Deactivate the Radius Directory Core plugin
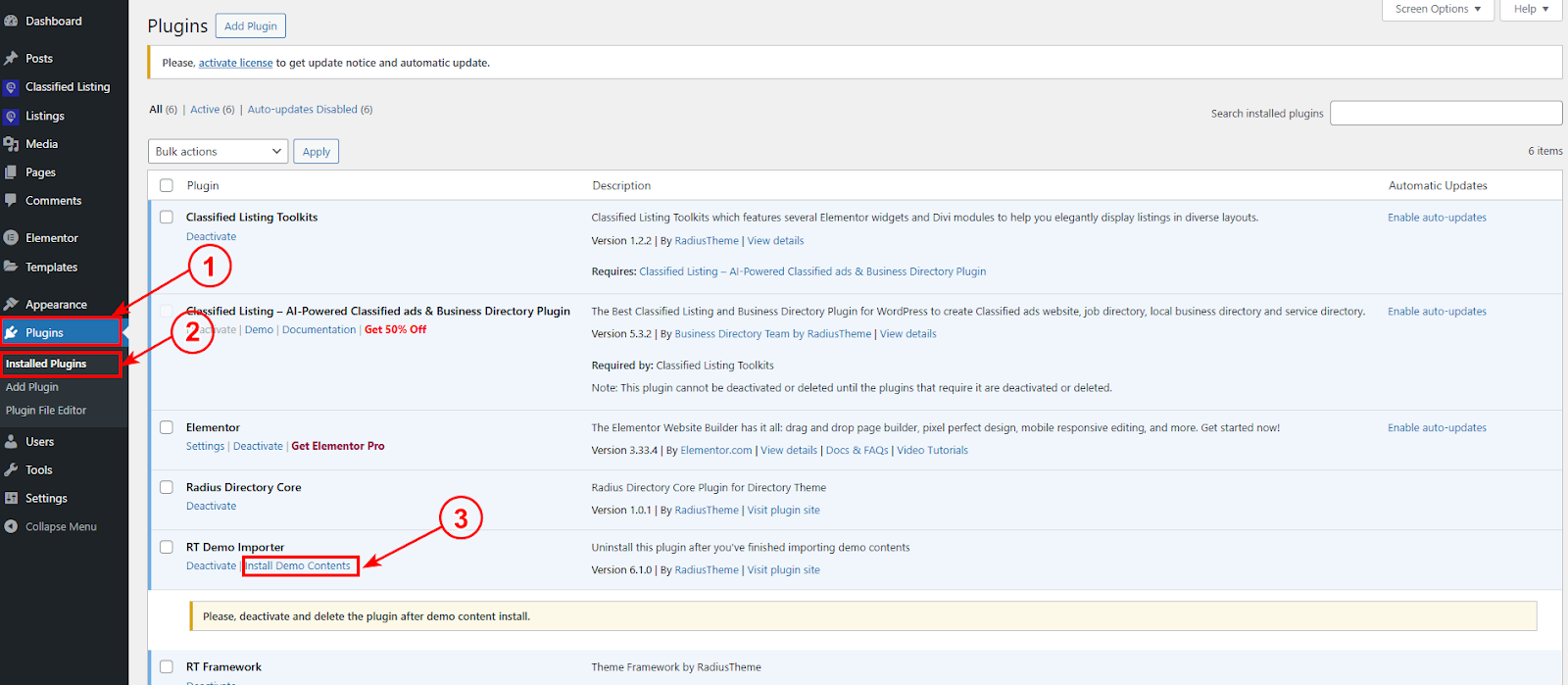This screenshot has height=685, width=1568. point(211,506)
